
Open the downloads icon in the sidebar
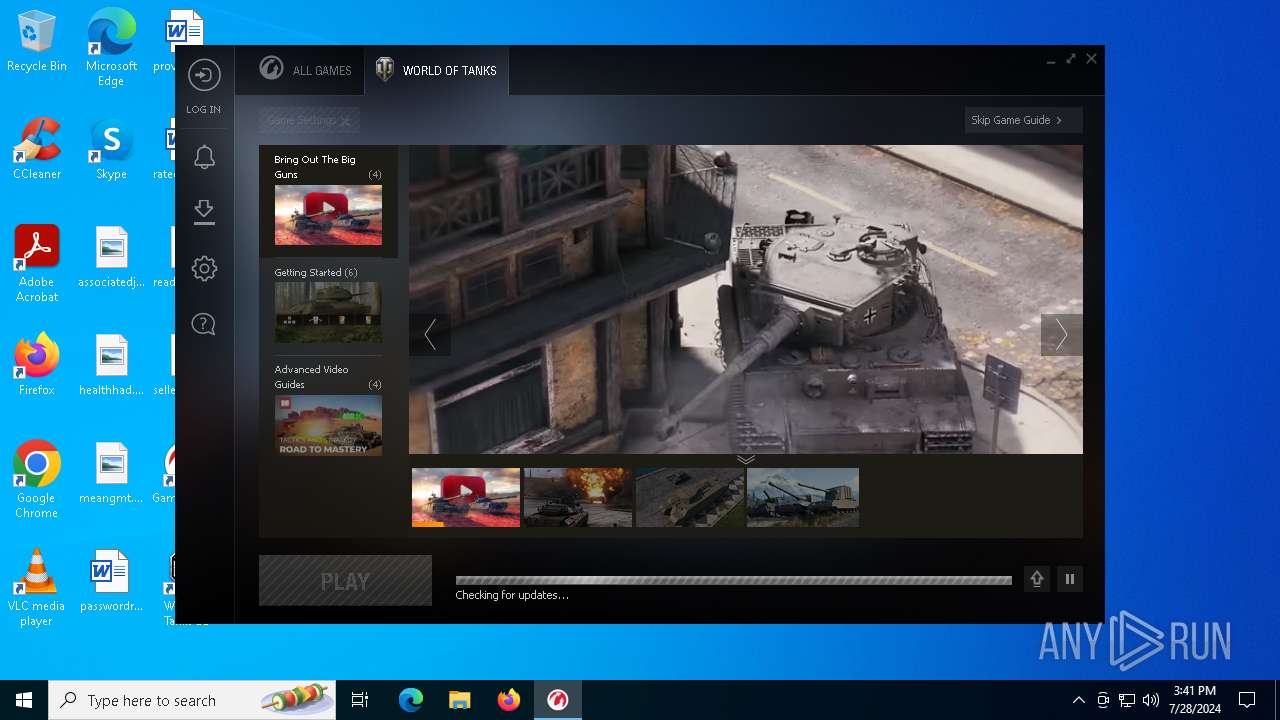click(204, 212)
